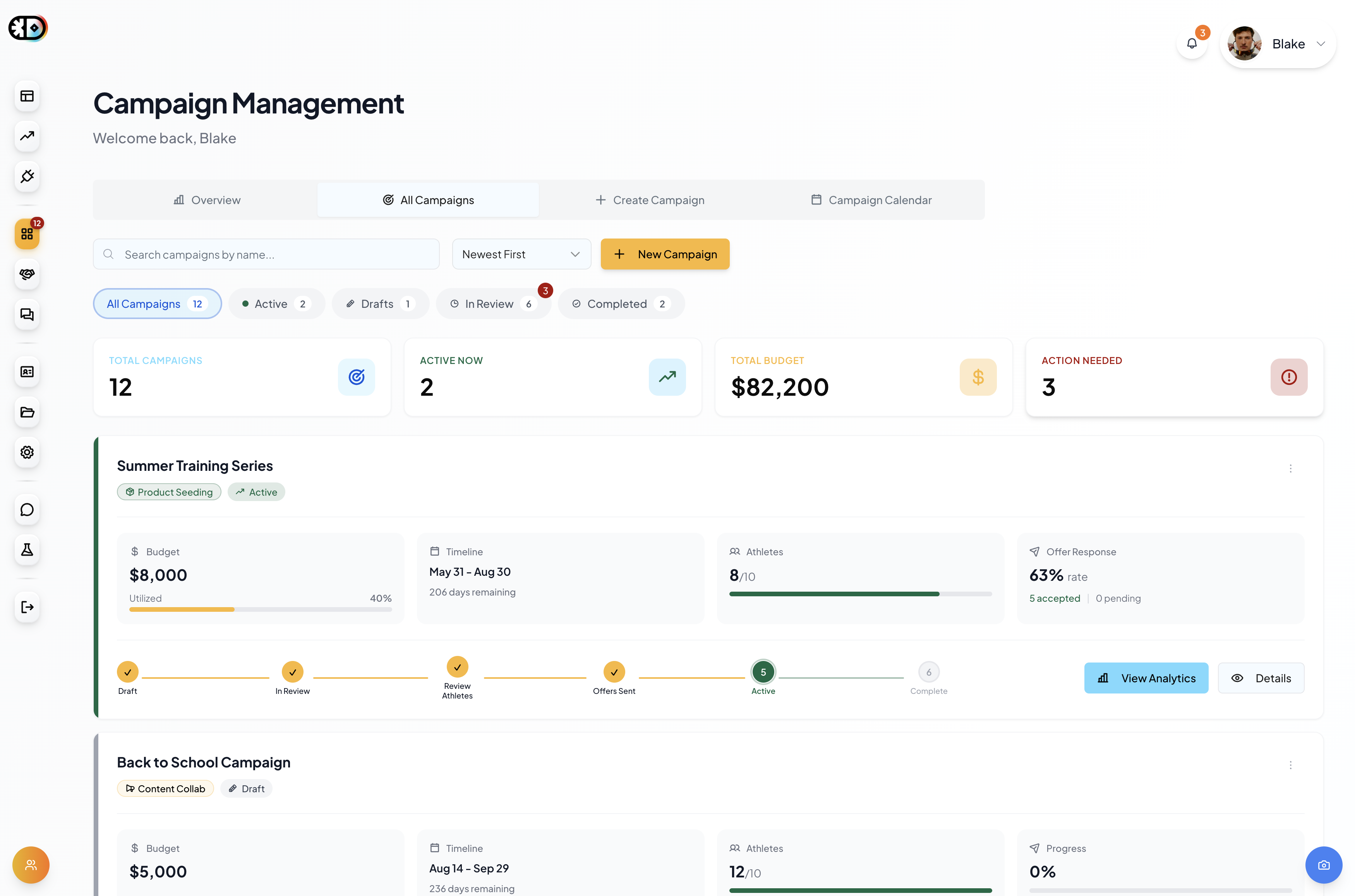Open Summer Training Series options menu
The height and width of the screenshot is (896, 1355).
(x=1290, y=469)
